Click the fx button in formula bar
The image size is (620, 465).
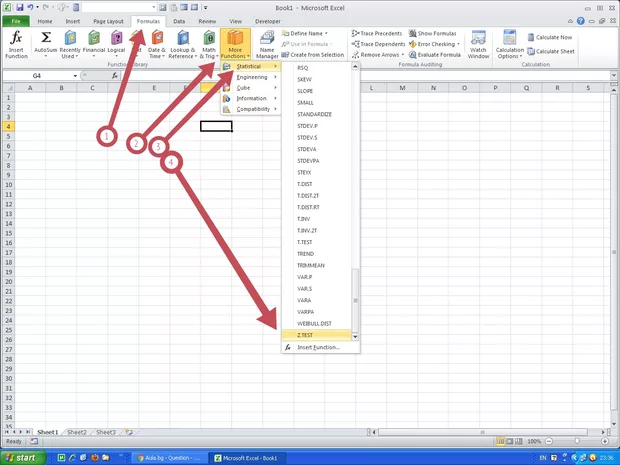tap(114, 76)
